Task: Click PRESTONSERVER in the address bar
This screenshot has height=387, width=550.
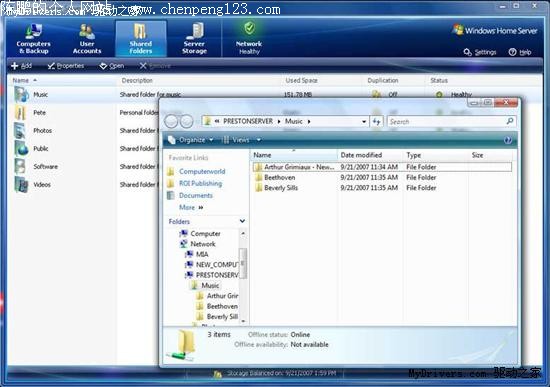Action: coord(248,121)
